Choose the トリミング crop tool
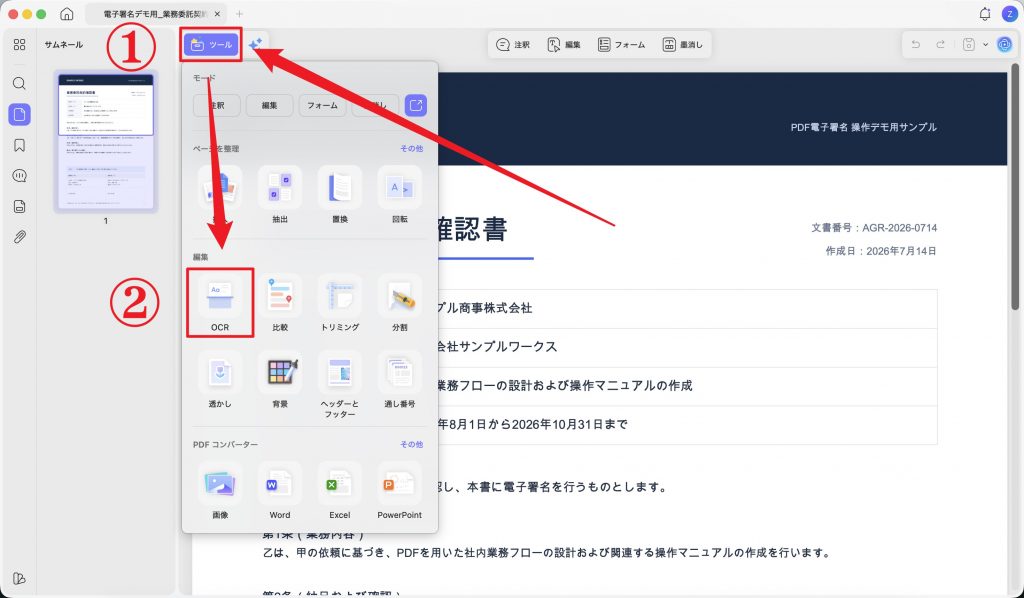 pos(340,304)
